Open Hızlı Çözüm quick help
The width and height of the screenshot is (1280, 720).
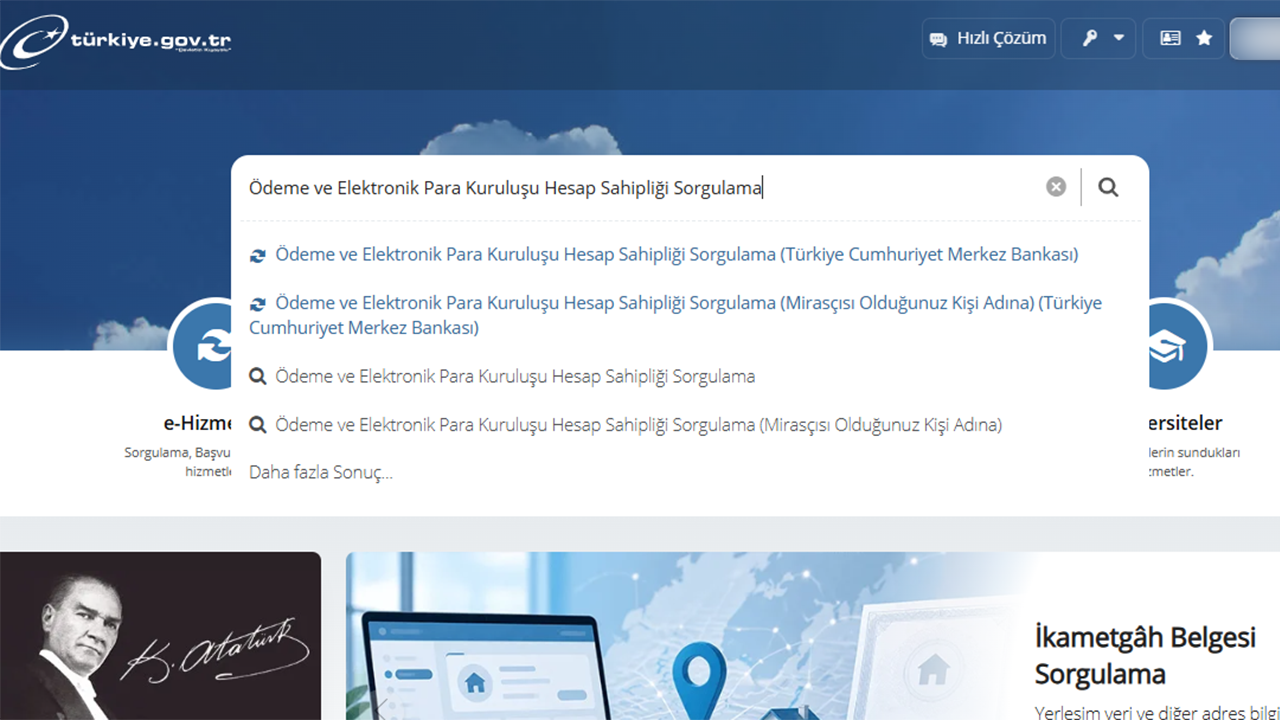(988, 38)
